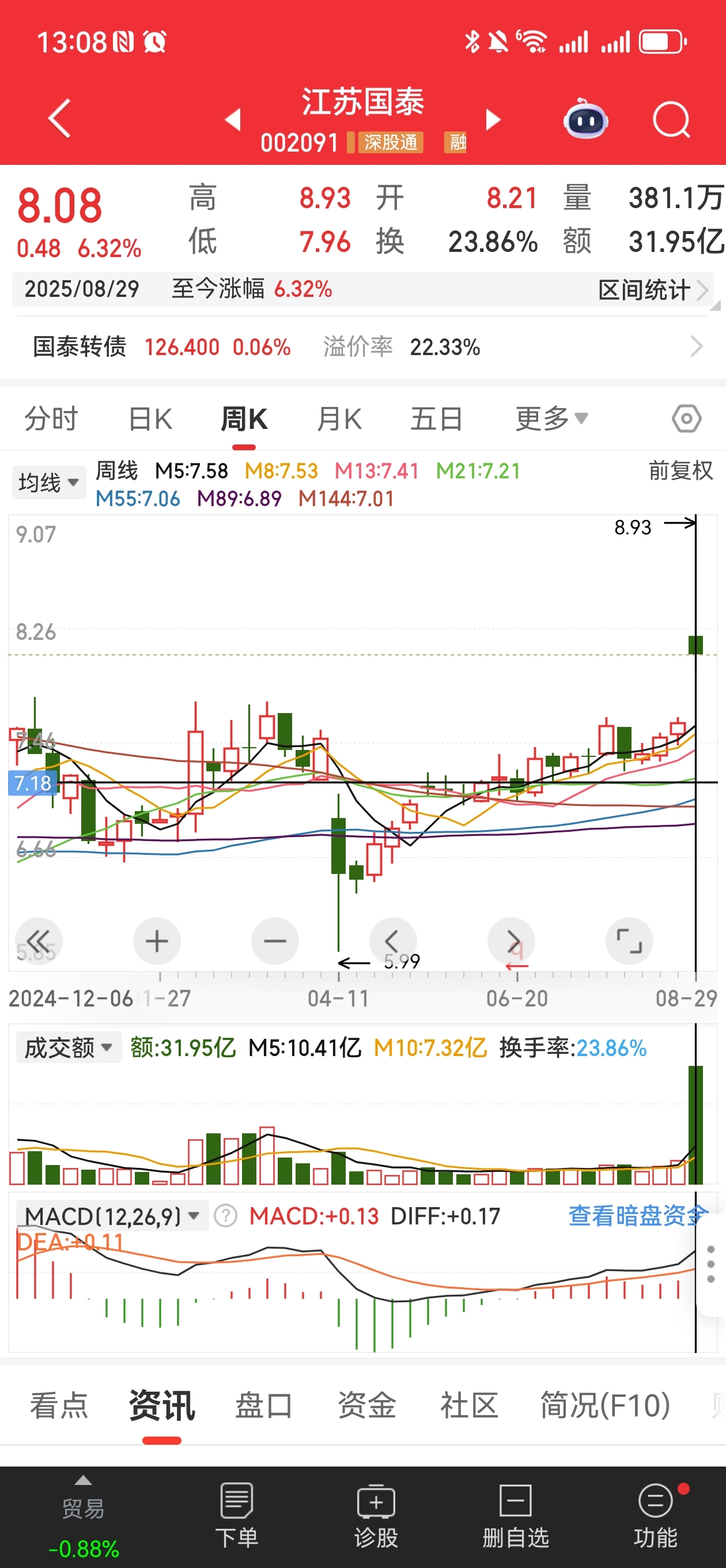Select the 周K weekly chart tab
The image size is (726, 1568).
click(243, 419)
